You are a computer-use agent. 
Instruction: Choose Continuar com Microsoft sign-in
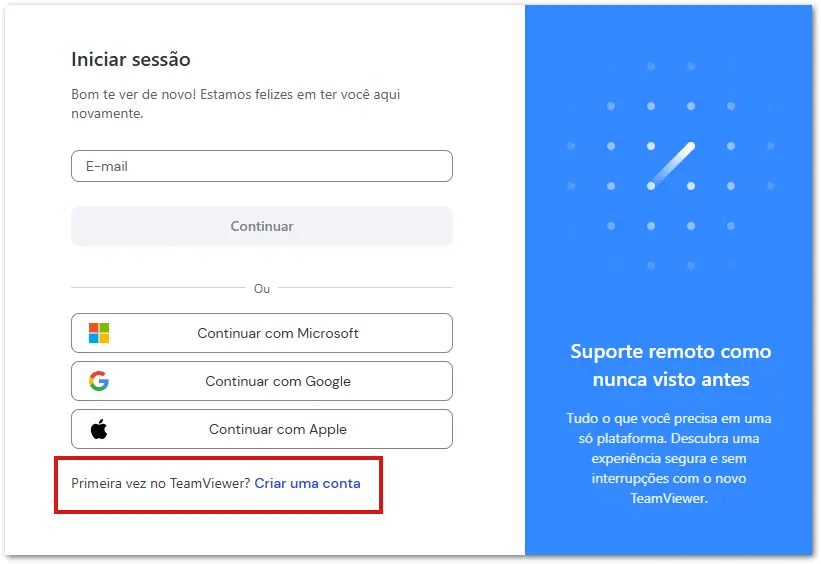point(262,333)
